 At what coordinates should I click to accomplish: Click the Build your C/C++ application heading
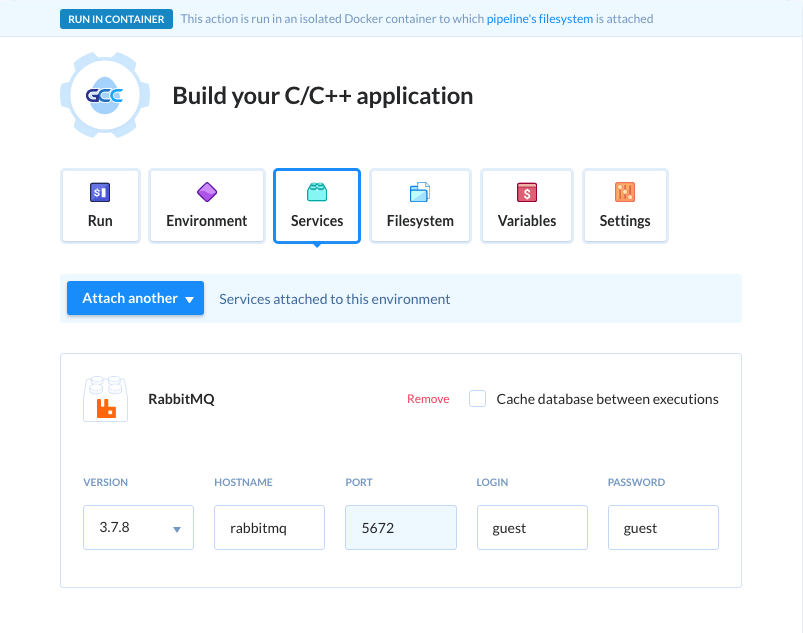[x=323, y=96]
